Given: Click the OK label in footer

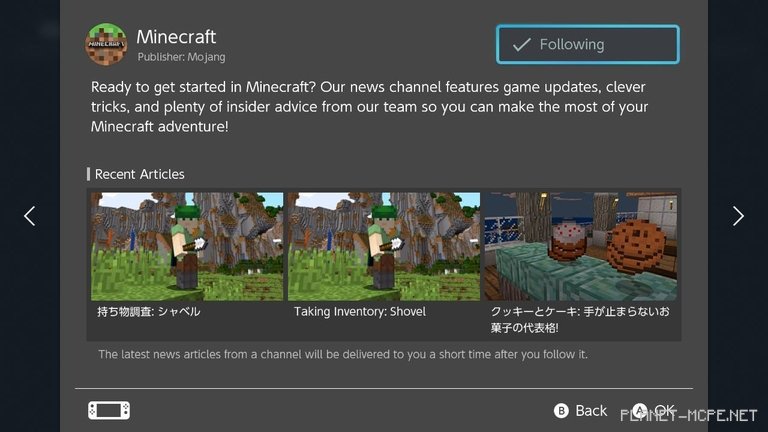Looking at the screenshot, I should point(664,410).
